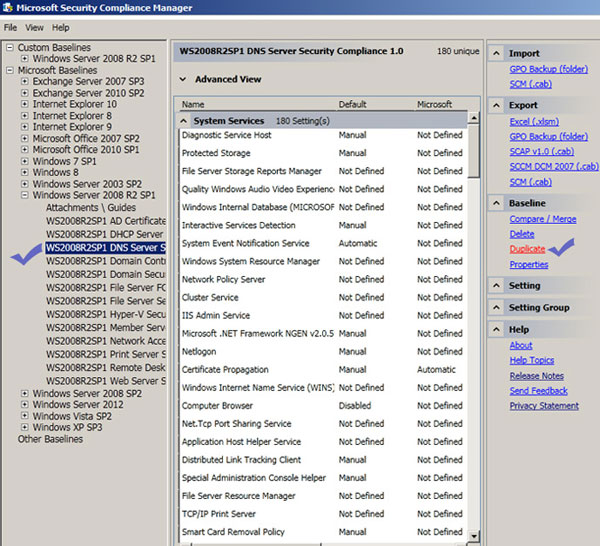This screenshot has height=546, width=600.
Task: Export to Excel (.xlsm) link
Action: point(534,122)
